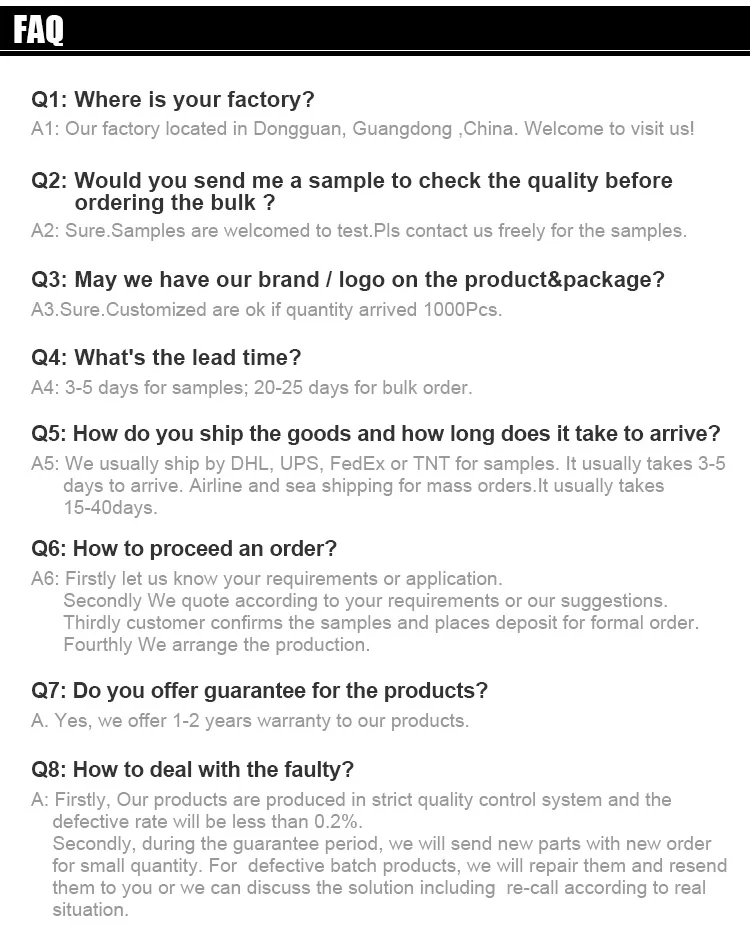Click the A1 answer about Dongguan factory
Image resolution: width=750 pixels, height=929 pixels.
click(362, 129)
